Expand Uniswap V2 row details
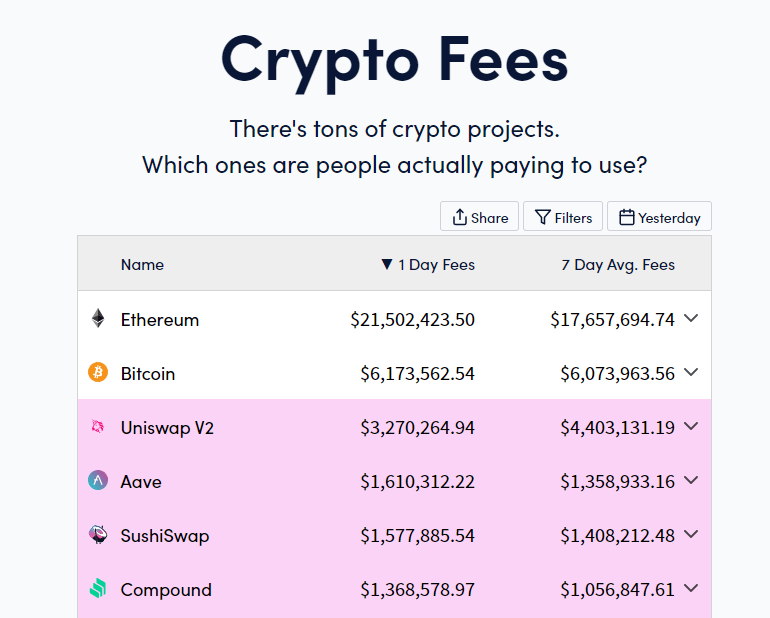The image size is (770, 618). (x=691, y=426)
